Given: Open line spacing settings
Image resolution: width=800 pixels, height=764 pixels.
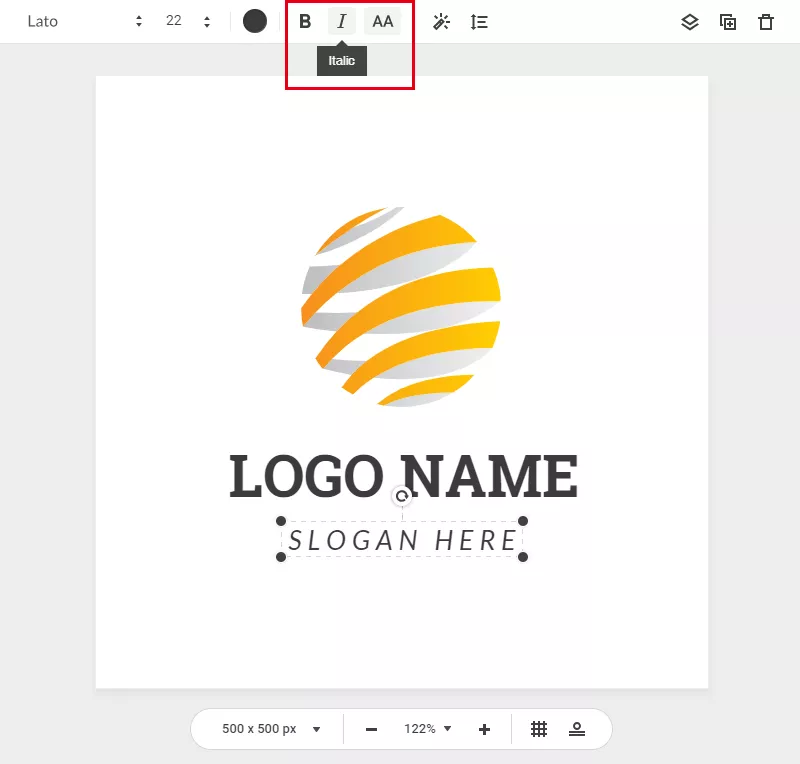Looking at the screenshot, I should tap(479, 22).
